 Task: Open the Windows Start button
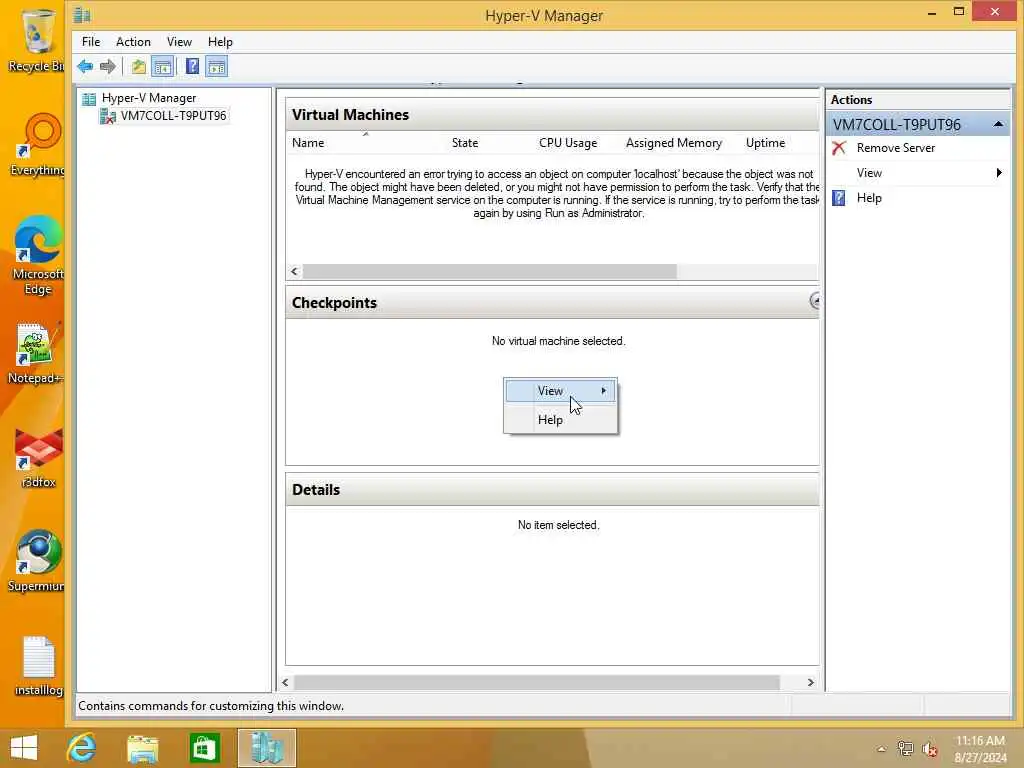coord(24,748)
